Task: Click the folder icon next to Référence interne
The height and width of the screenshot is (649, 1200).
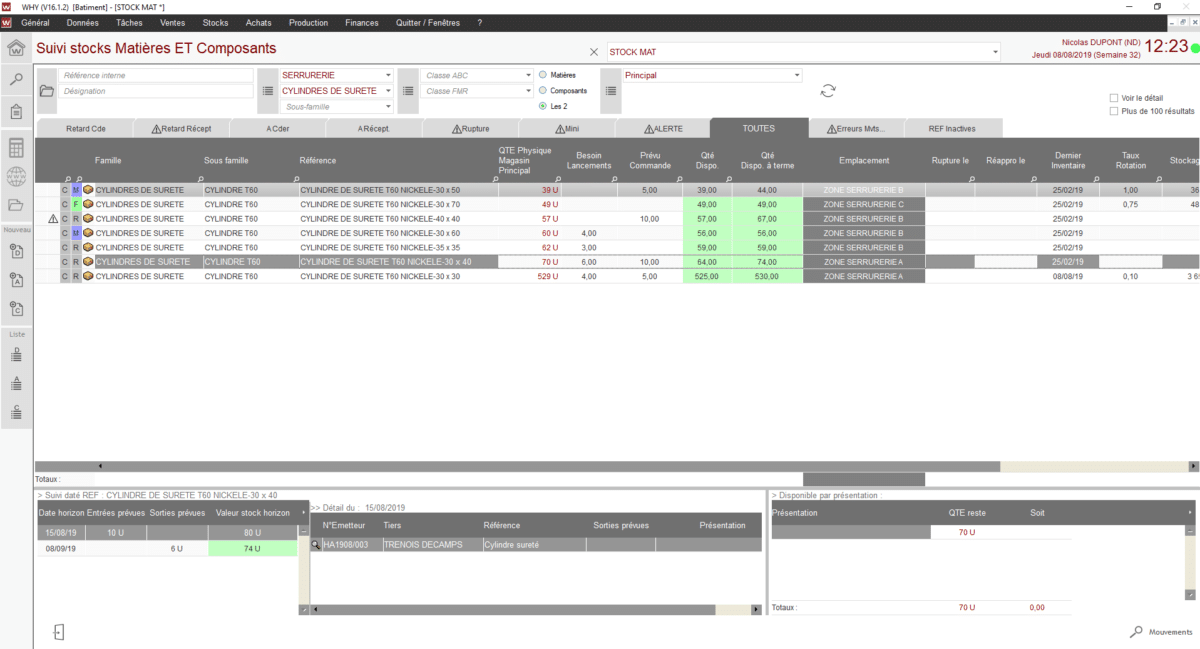Action: pyautogui.click(x=46, y=91)
